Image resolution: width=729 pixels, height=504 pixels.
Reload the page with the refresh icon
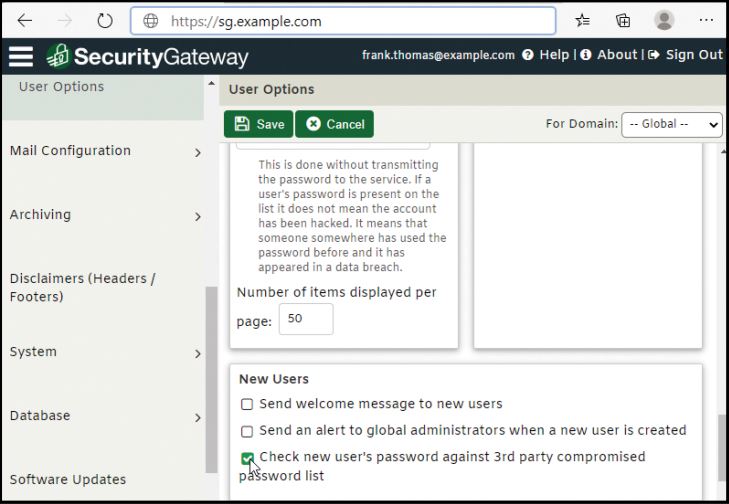105,21
